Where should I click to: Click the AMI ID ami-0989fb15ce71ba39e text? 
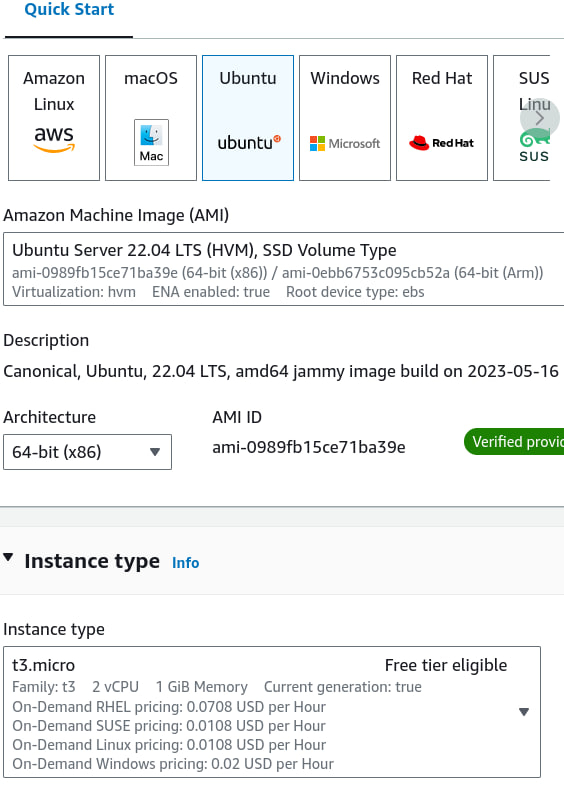(x=309, y=447)
